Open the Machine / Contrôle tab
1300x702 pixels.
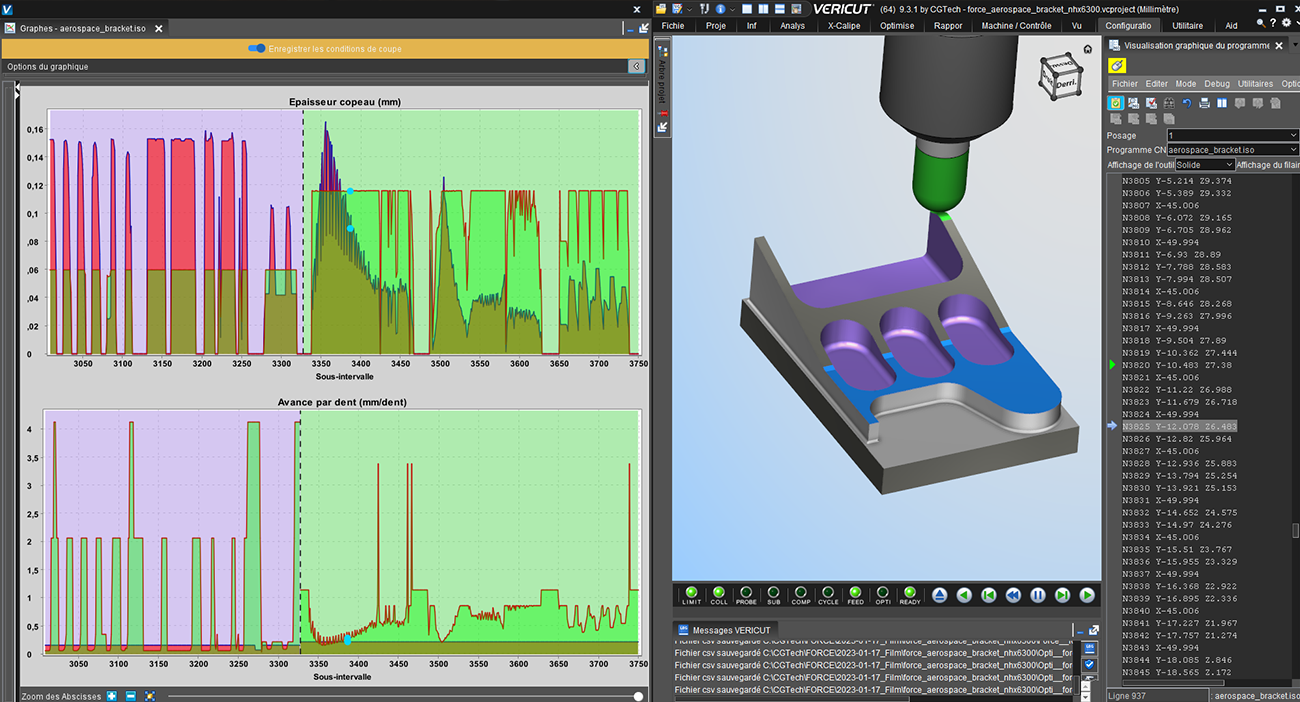click(1016, 26)
